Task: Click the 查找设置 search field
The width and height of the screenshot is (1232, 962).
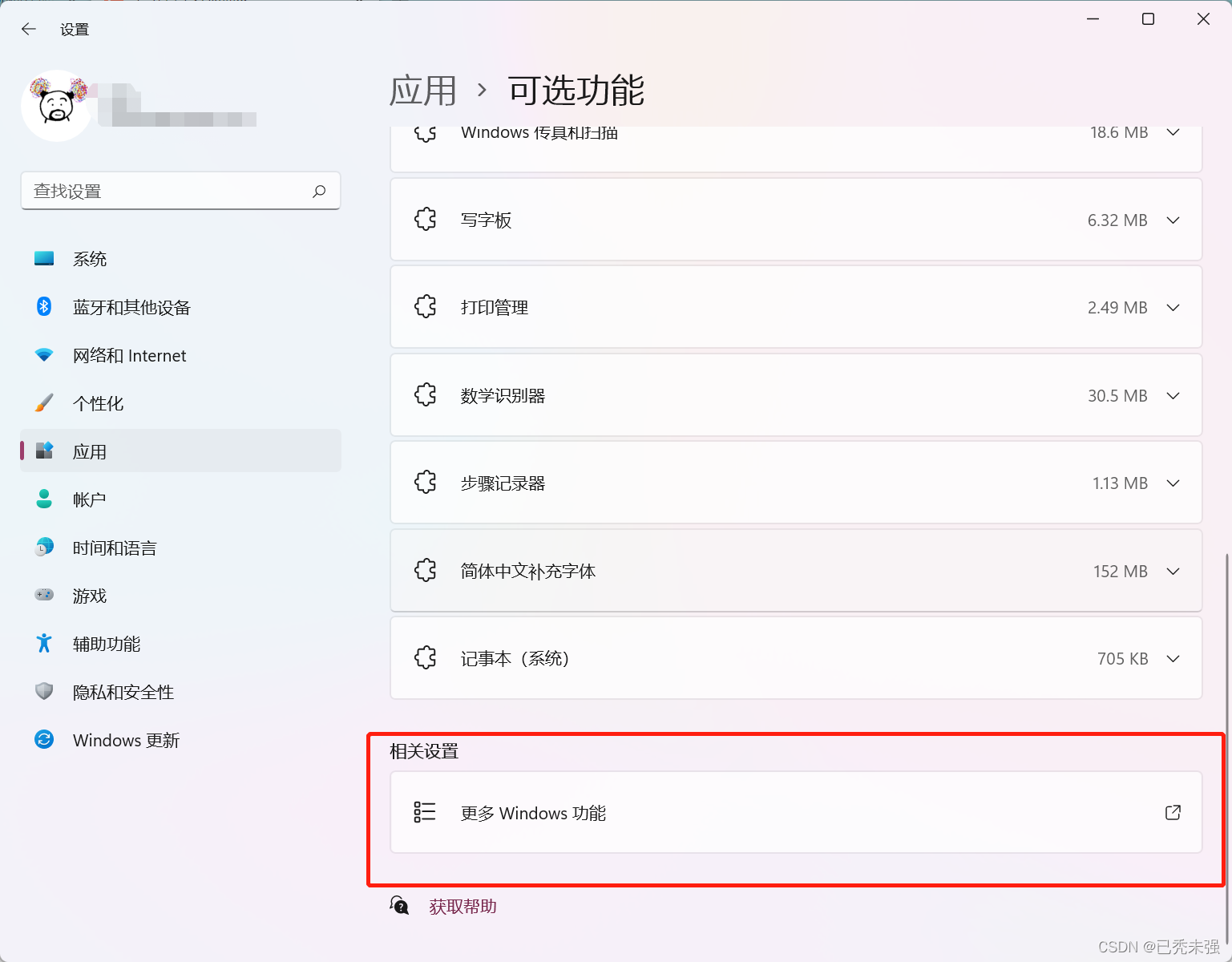Action: [180, 191]
